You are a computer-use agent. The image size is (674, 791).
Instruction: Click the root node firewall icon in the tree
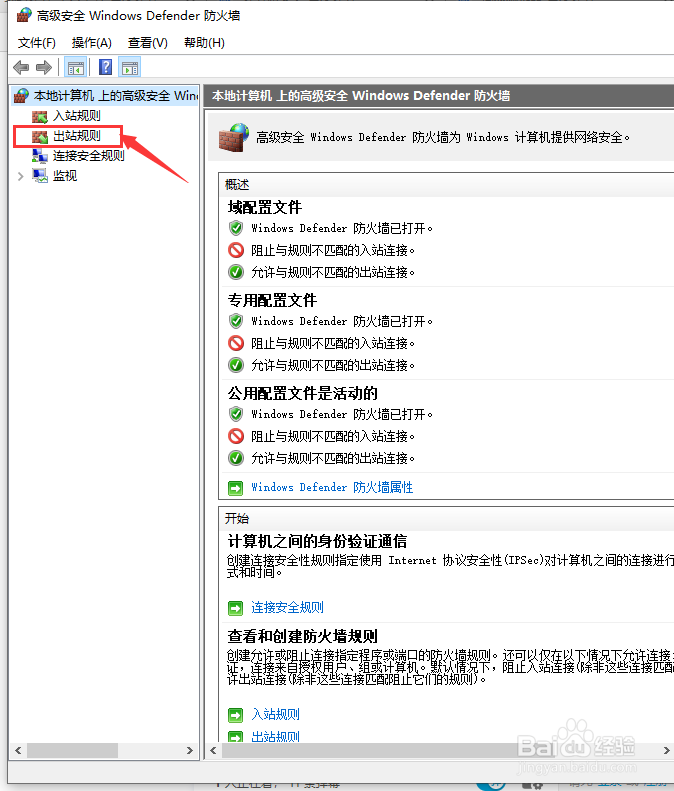pos(21,95)
